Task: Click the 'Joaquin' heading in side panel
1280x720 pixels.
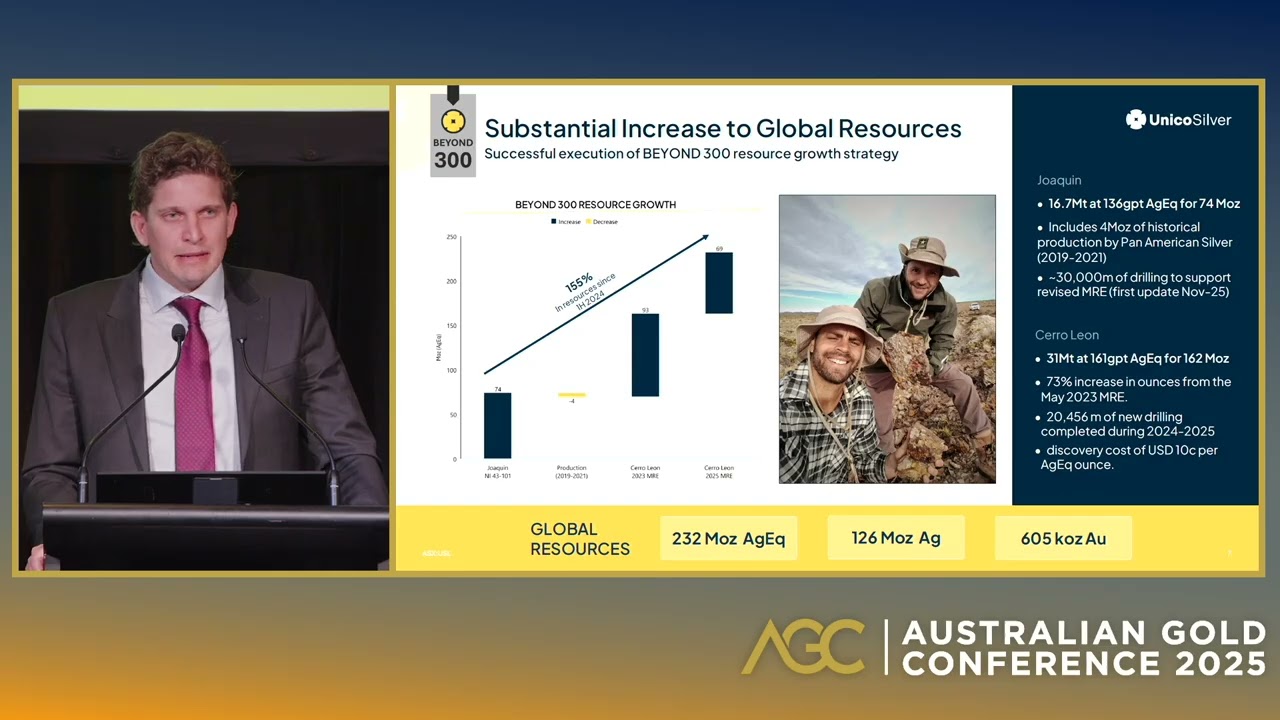Action: coord(1059,181)
